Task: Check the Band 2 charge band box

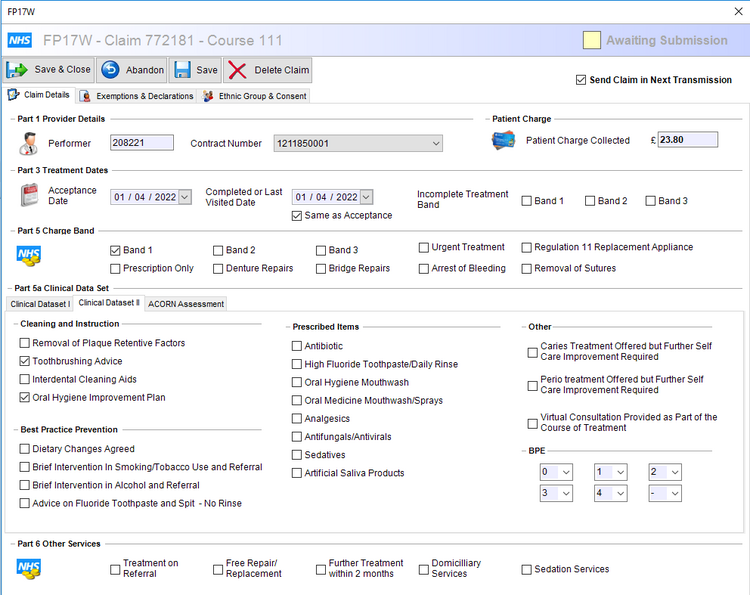Action: tap(218, 251)
